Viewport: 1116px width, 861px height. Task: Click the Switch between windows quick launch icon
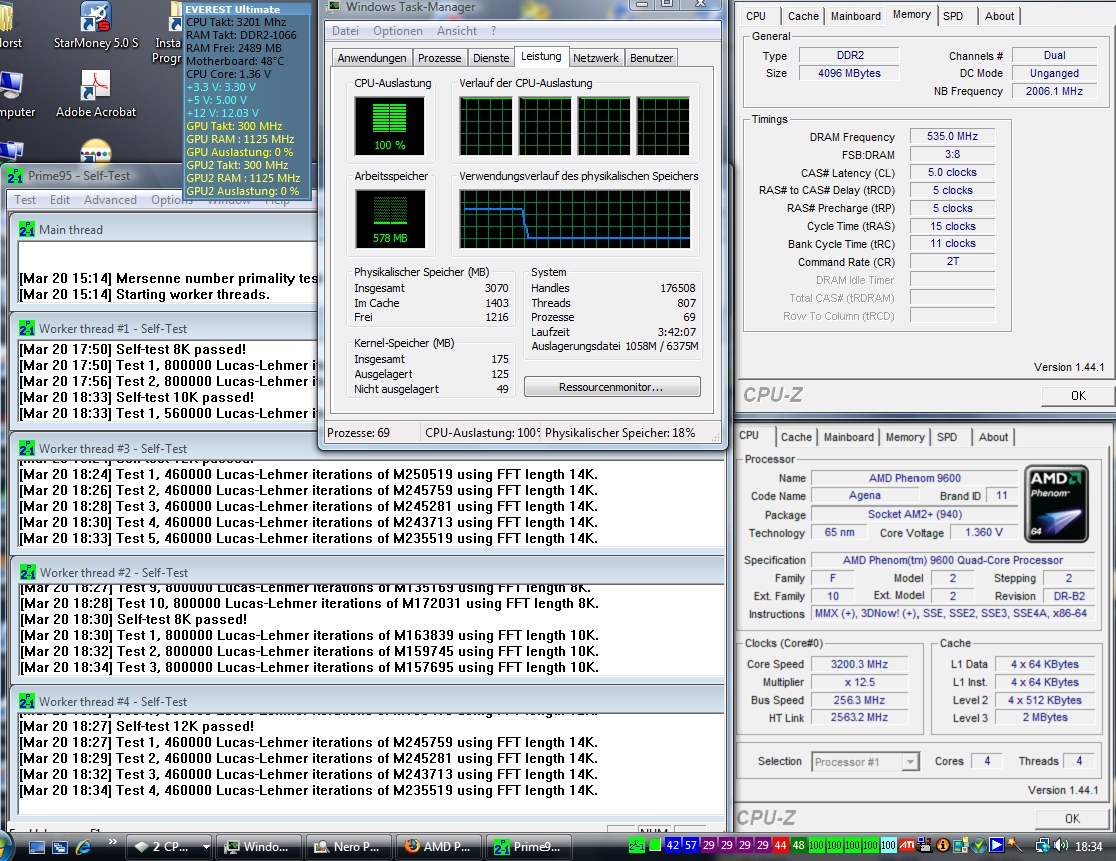(x=60, y=847)
